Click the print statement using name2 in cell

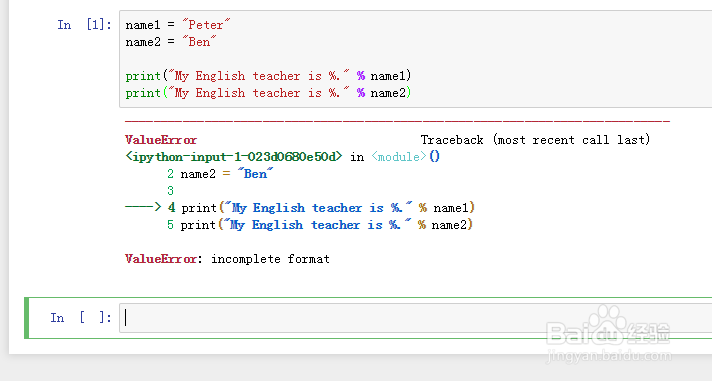pyautogui.click(x=268, y=93)
